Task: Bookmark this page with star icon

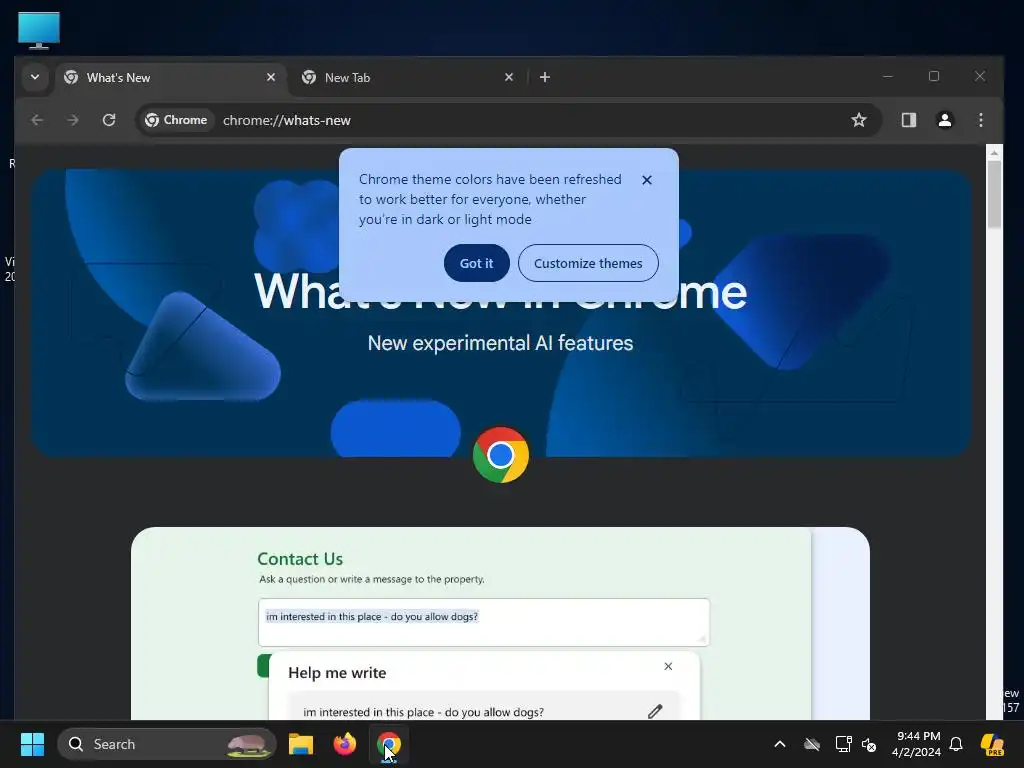Action: (x=859, y=120)
